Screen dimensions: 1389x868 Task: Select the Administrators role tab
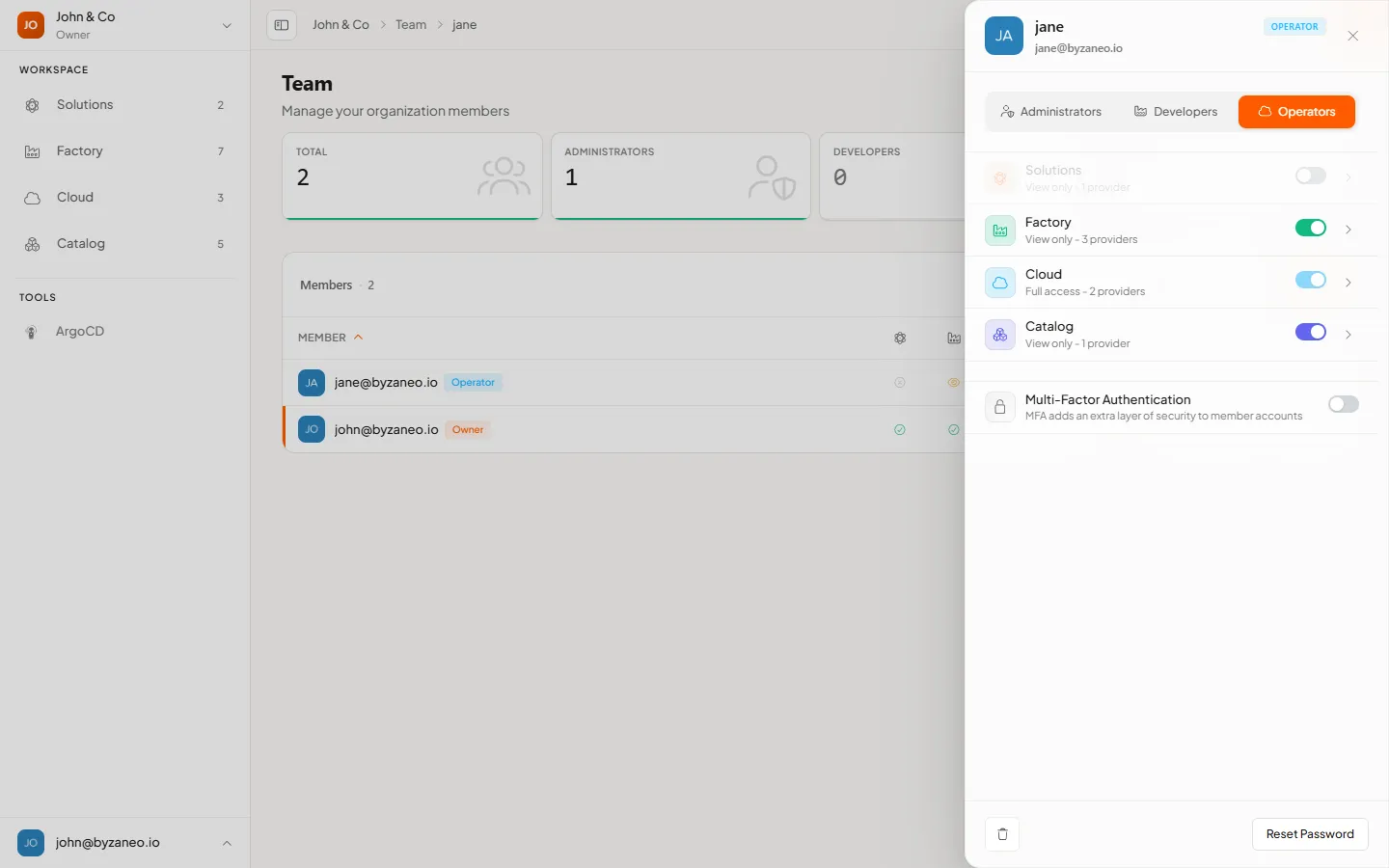tap(1051, 112)
